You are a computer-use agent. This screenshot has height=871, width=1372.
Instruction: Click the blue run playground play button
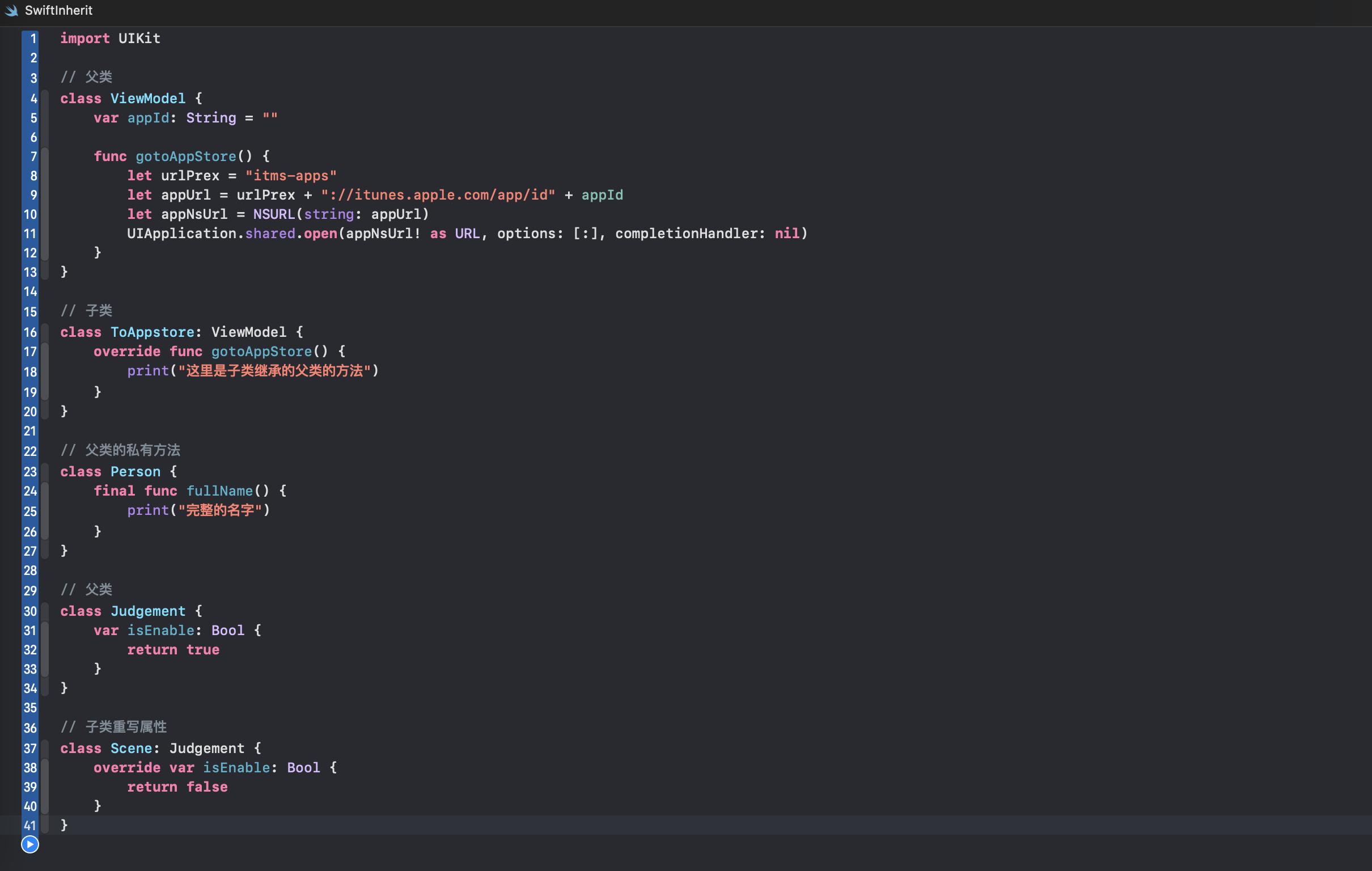(x=29, y=844)
